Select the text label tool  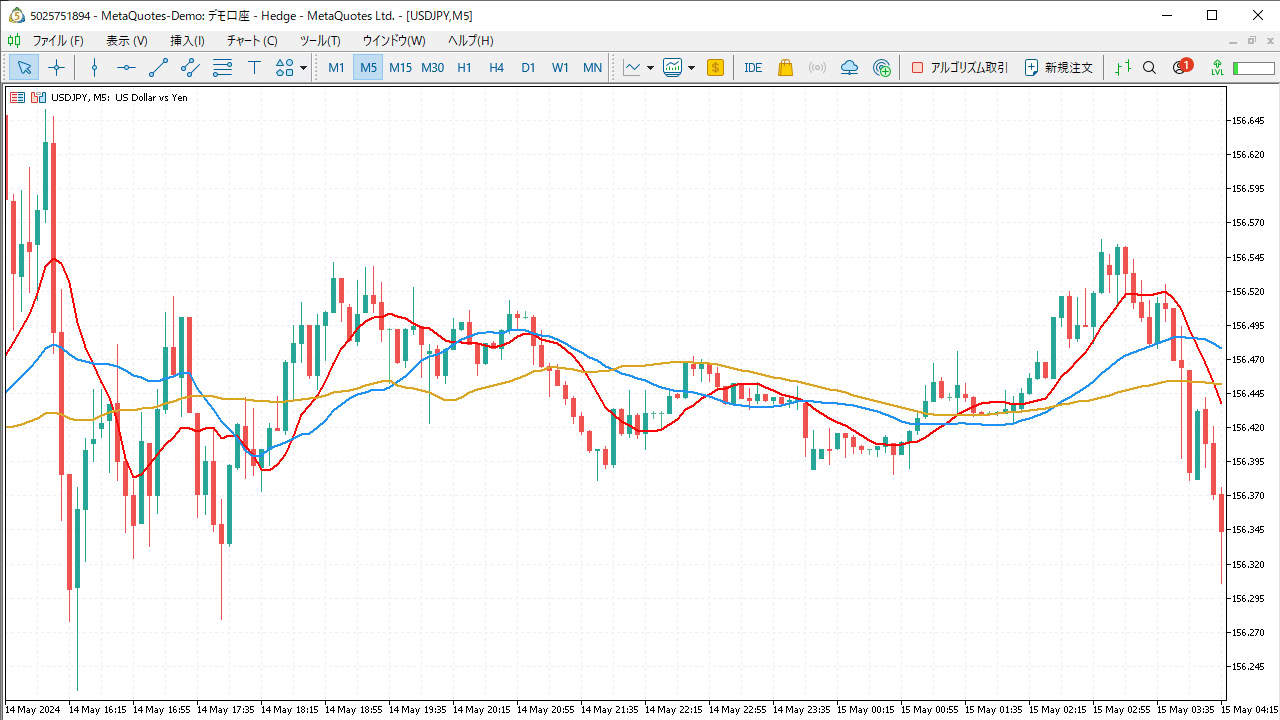pyautogui.click(x=254, y=67)
